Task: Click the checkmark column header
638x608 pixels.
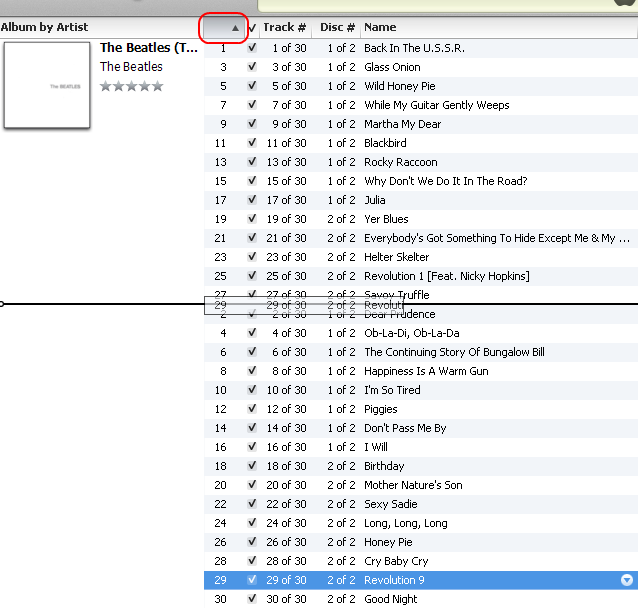Action: pyautogui.click(x=252, y=28)
